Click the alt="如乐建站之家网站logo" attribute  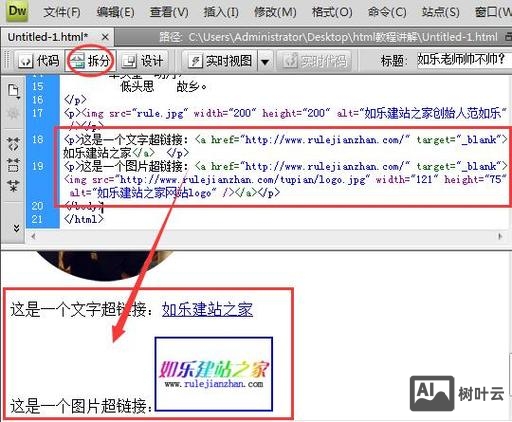click(x=143, y=193)
